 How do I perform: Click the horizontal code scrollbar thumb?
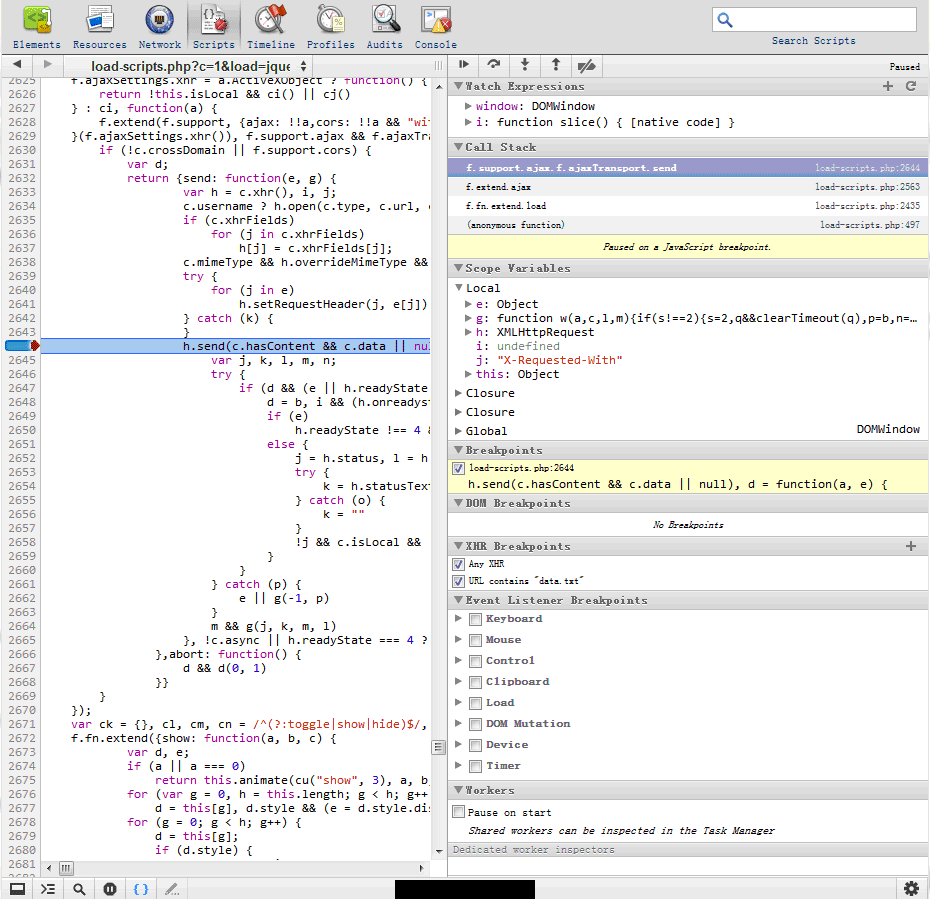click(x=66, y=868)
